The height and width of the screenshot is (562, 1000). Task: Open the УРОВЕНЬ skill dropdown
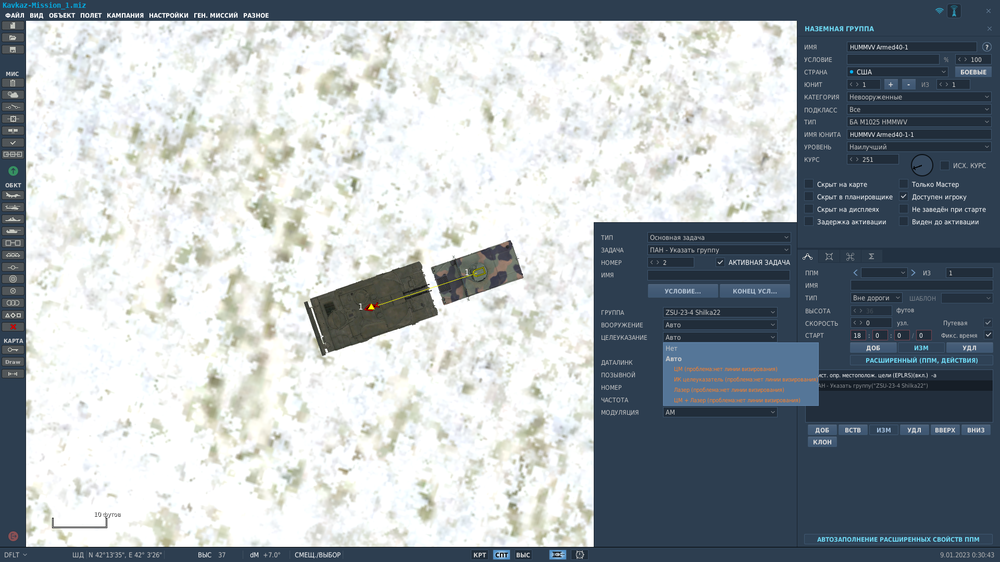[919, 147]
